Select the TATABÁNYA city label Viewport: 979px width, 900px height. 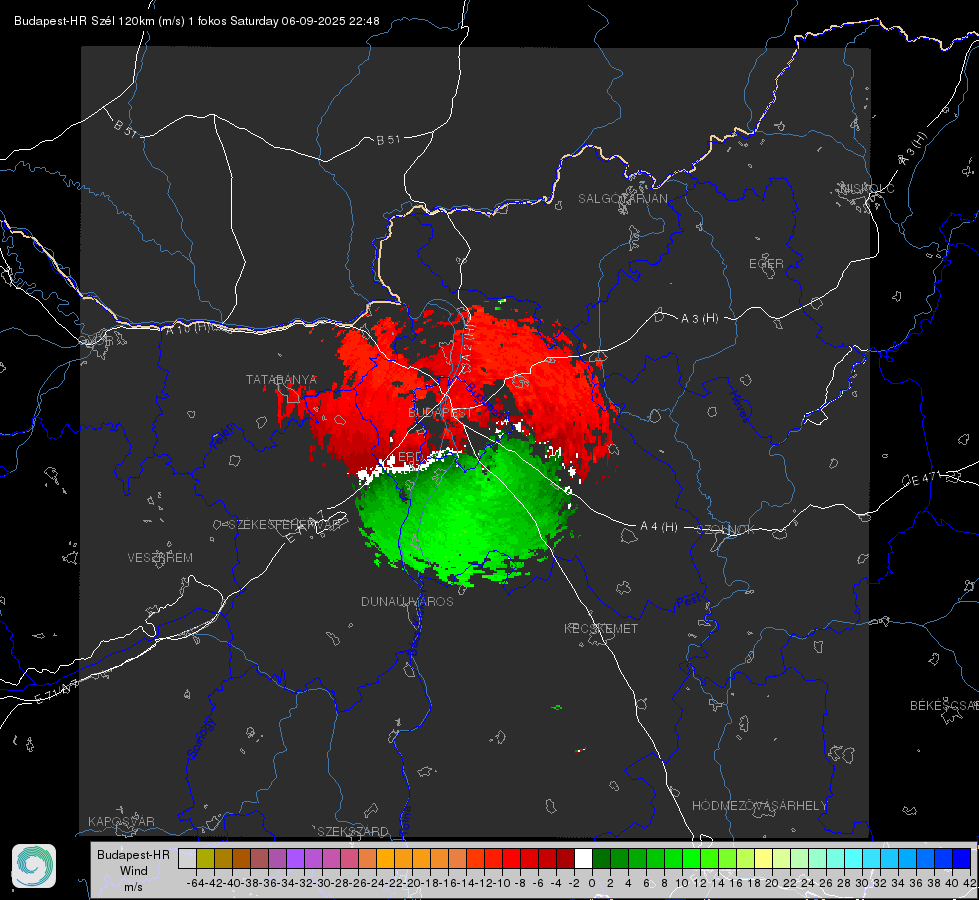tap(281, 379)
